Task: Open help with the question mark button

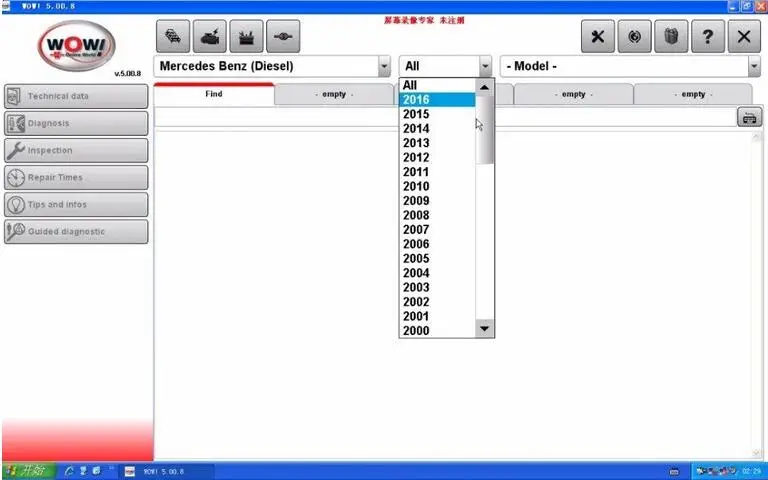Action: coord(708,36)
